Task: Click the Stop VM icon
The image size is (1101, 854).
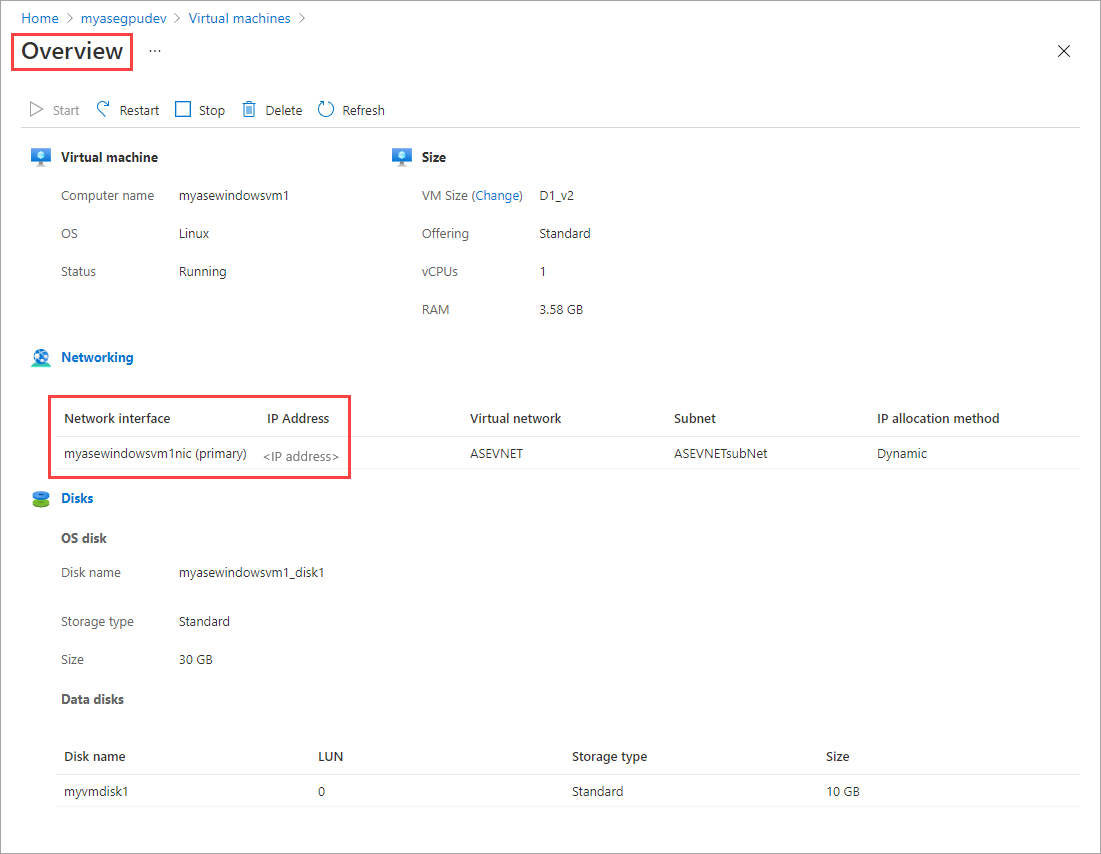Action: click(x=183, y=109)
